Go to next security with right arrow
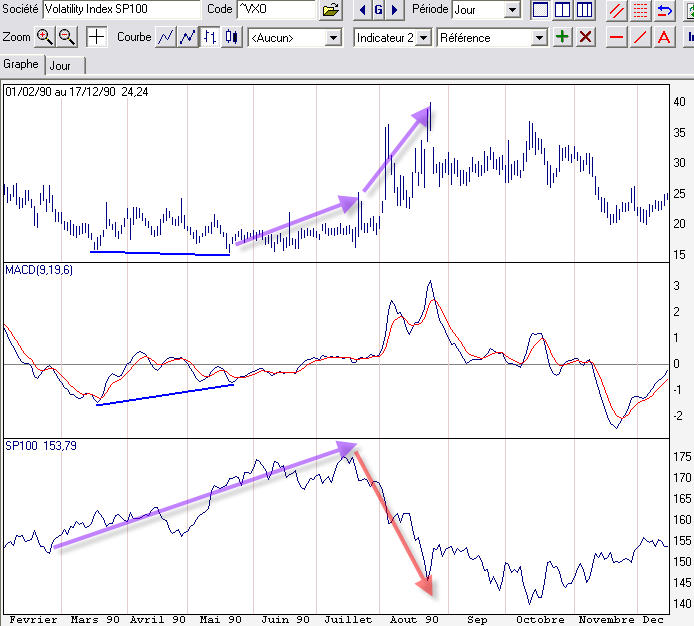Image resolution: width=694 pixels, height=626 pixels. (395, 10)
